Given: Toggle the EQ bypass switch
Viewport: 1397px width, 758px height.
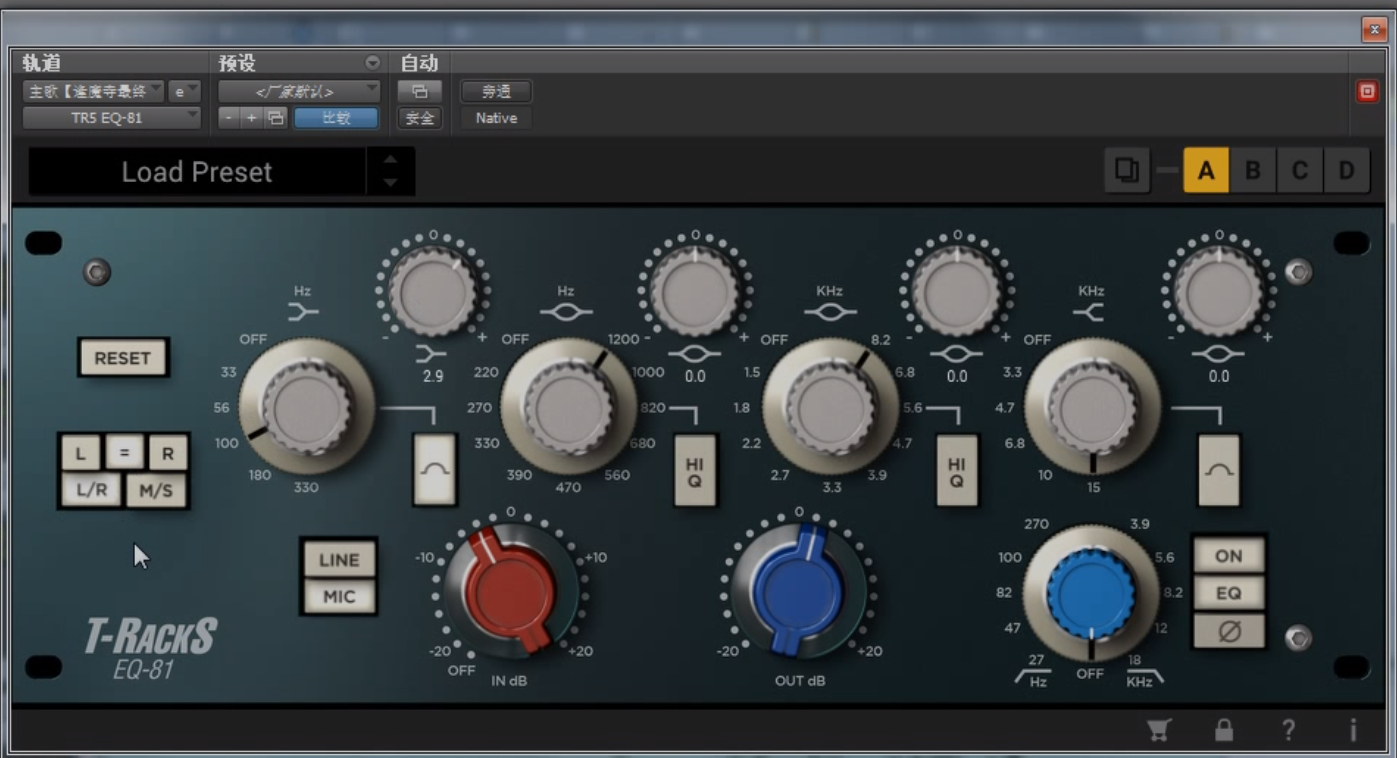Looking at the screenshot, I should coord(1228,593).
